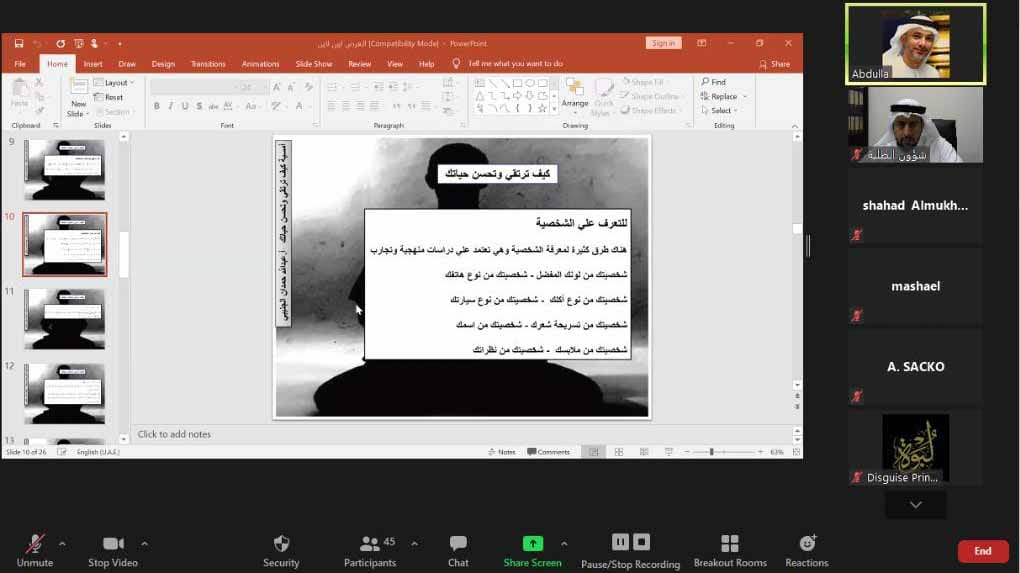Image resolution: width=1020 pixels, height=573 pixels.
Task: Toggle ribbon display options icon
Action: pos(701,43)
